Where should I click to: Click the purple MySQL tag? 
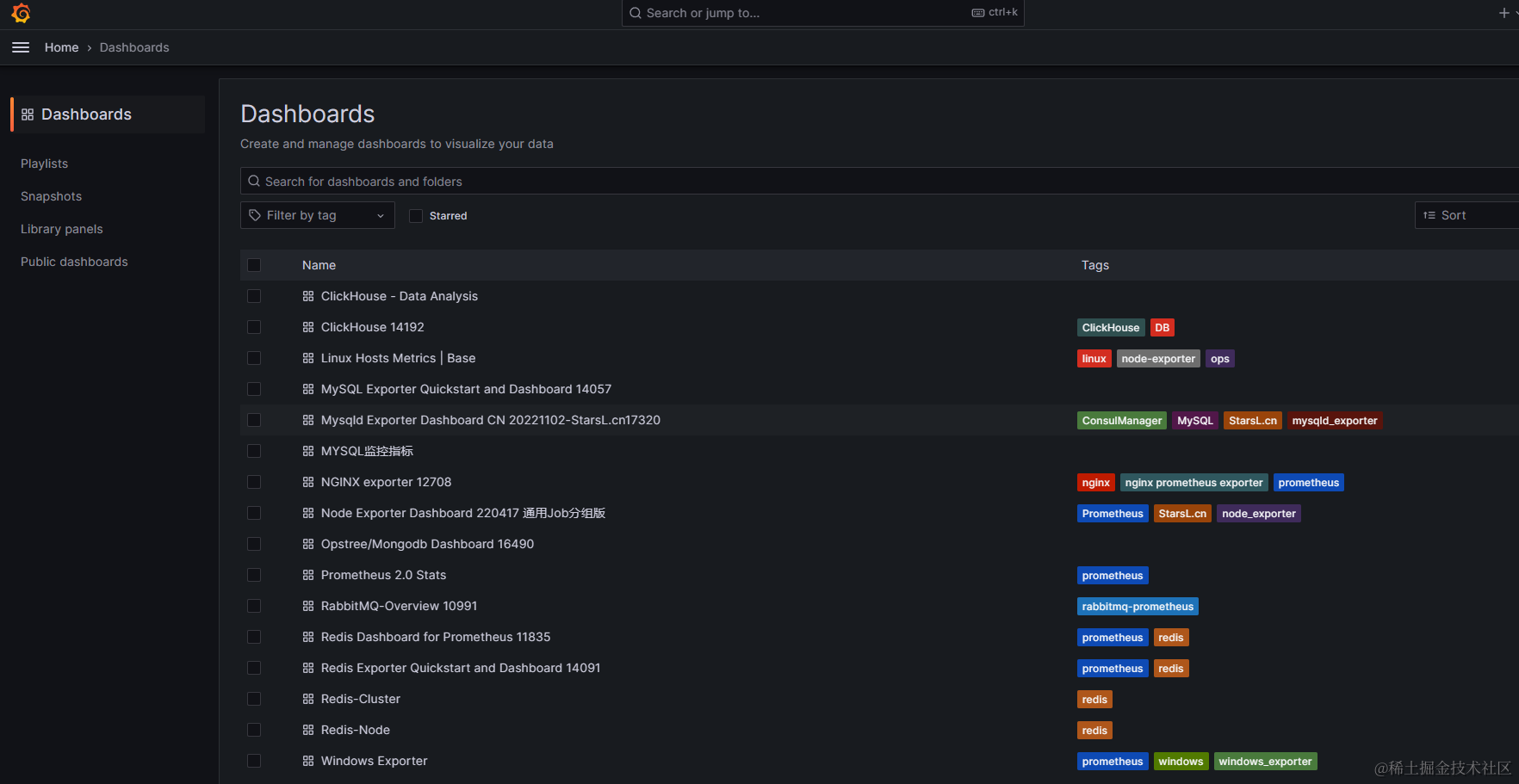click(x=1195, y=421)
